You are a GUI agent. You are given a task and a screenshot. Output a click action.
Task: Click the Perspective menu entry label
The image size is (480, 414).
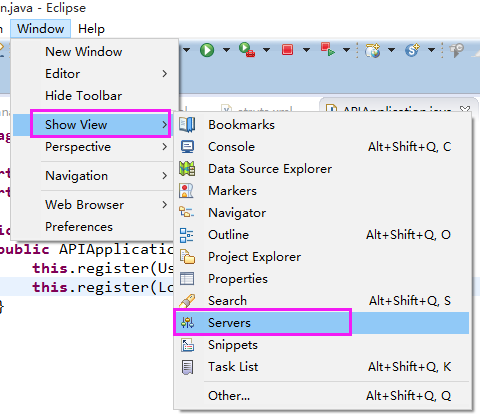78,147
